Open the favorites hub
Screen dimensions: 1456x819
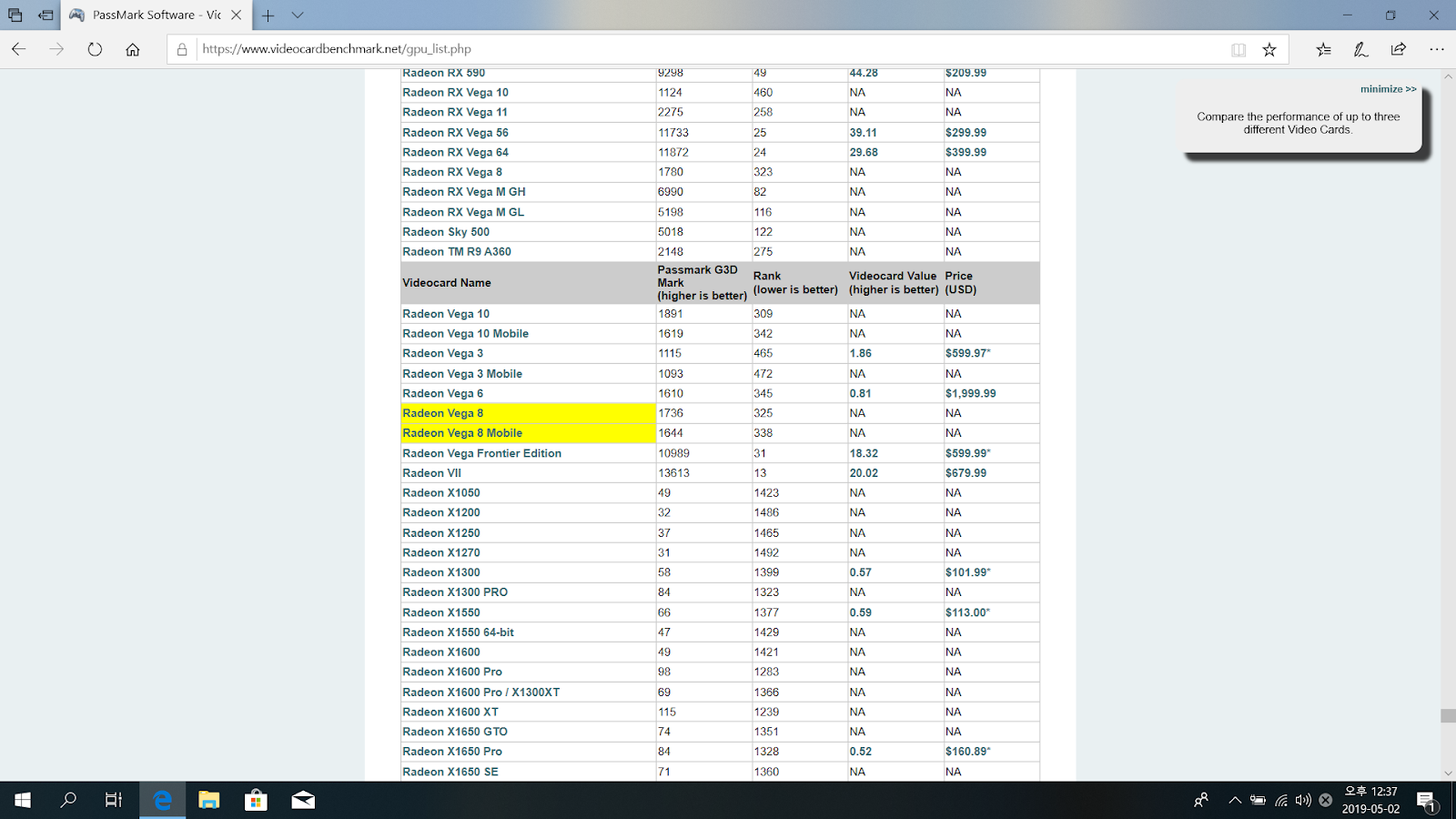click(1323, 49)
